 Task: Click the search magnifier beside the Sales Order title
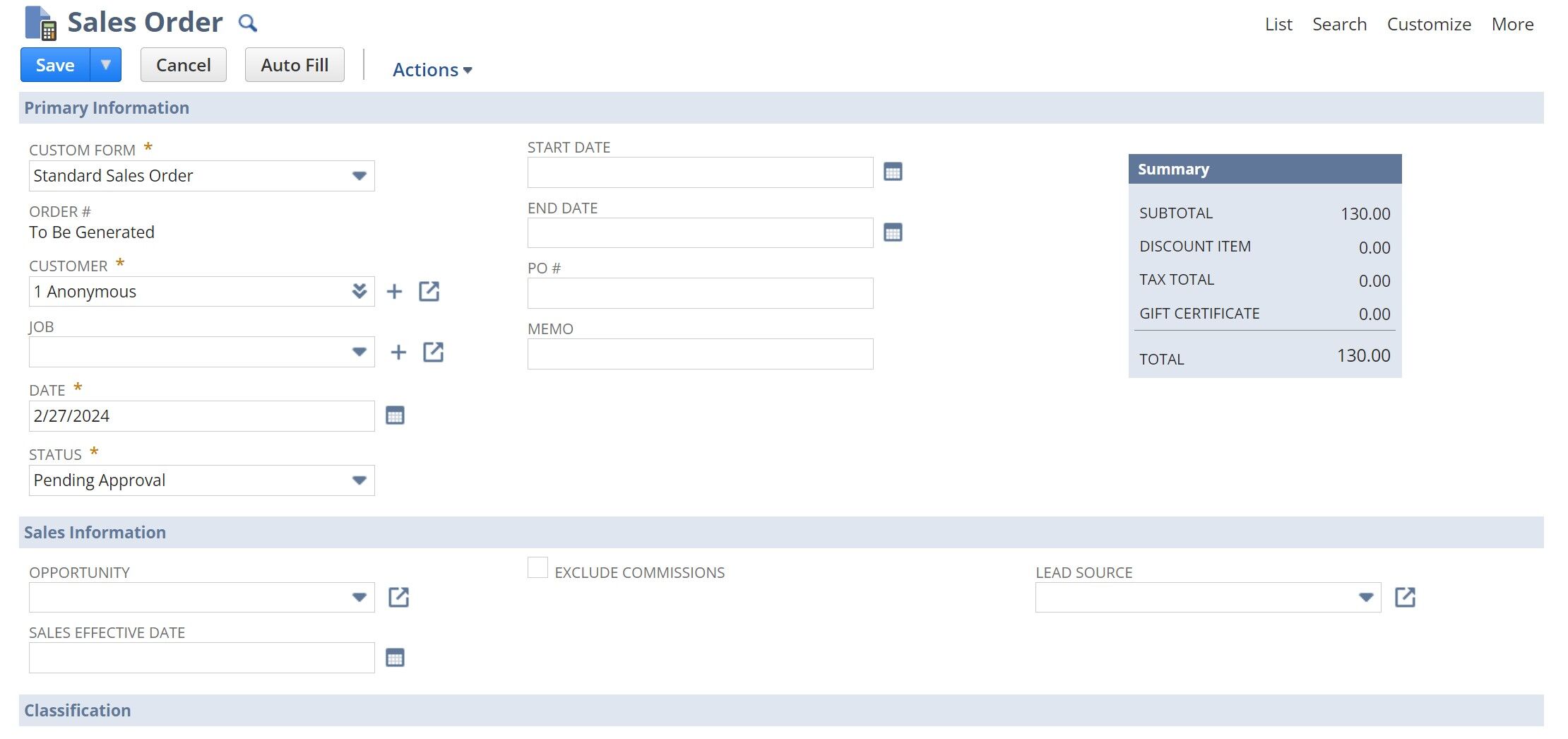coord(247,23)
